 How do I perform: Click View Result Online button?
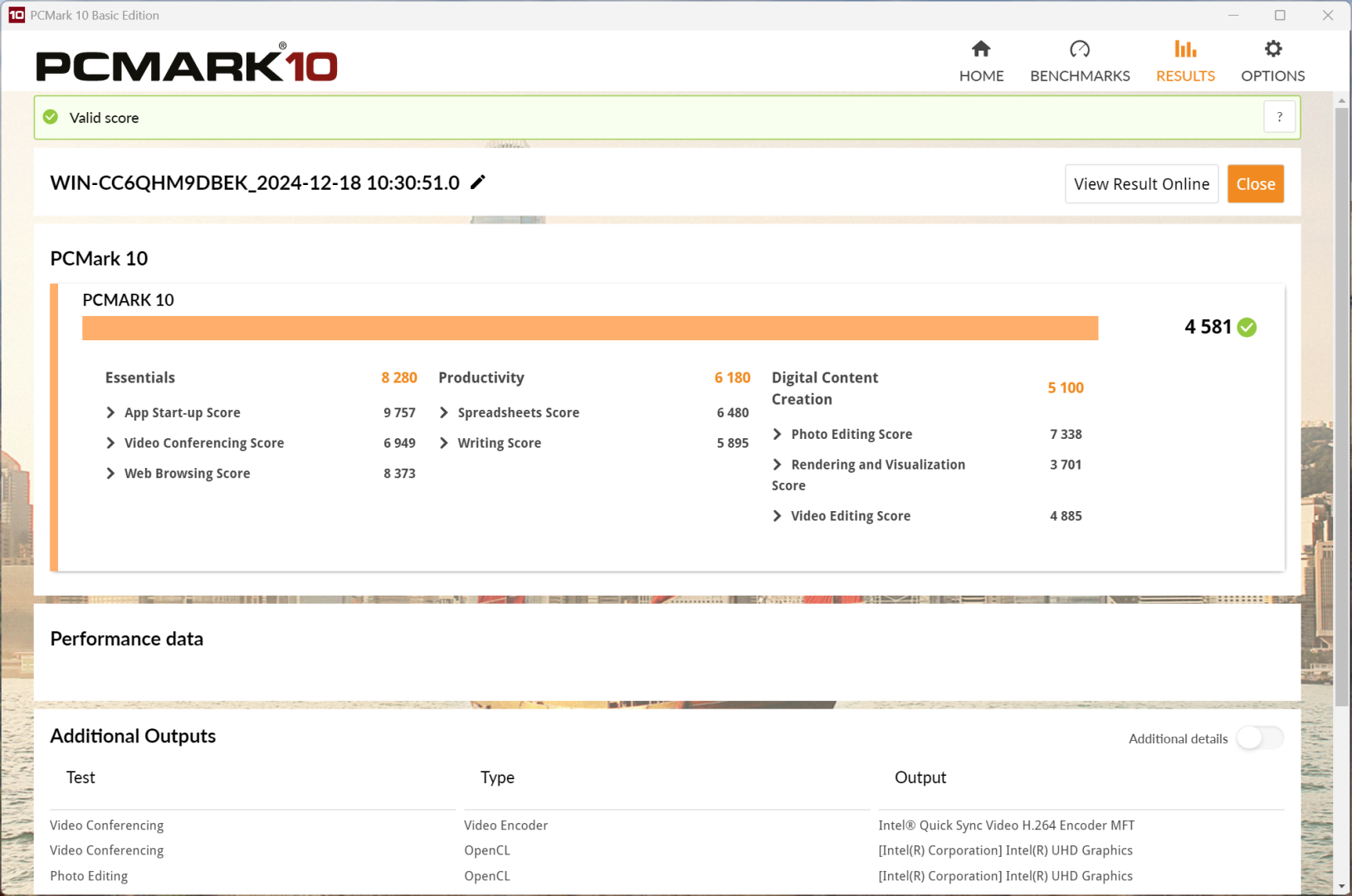click(1141, 184)
